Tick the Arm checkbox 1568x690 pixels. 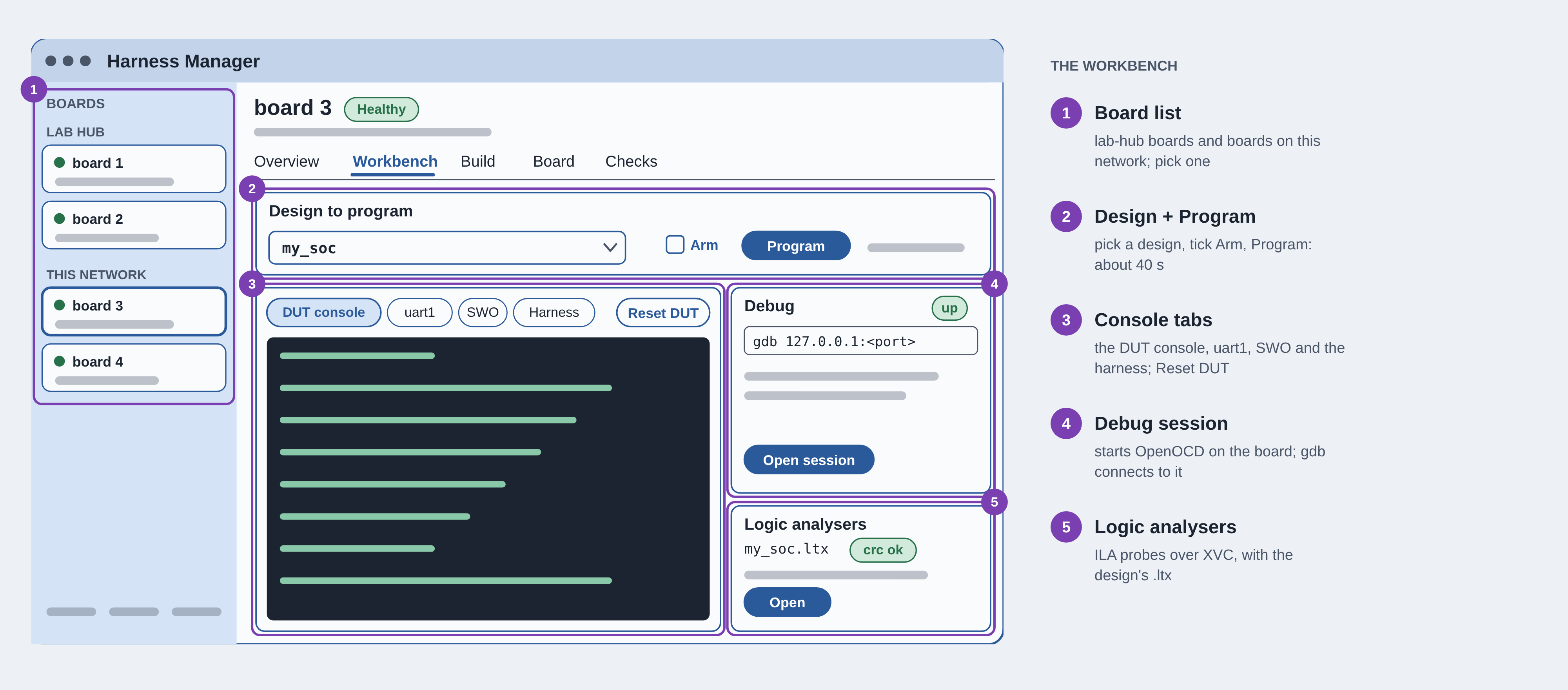pyautogui.click(x=674, y=245)
